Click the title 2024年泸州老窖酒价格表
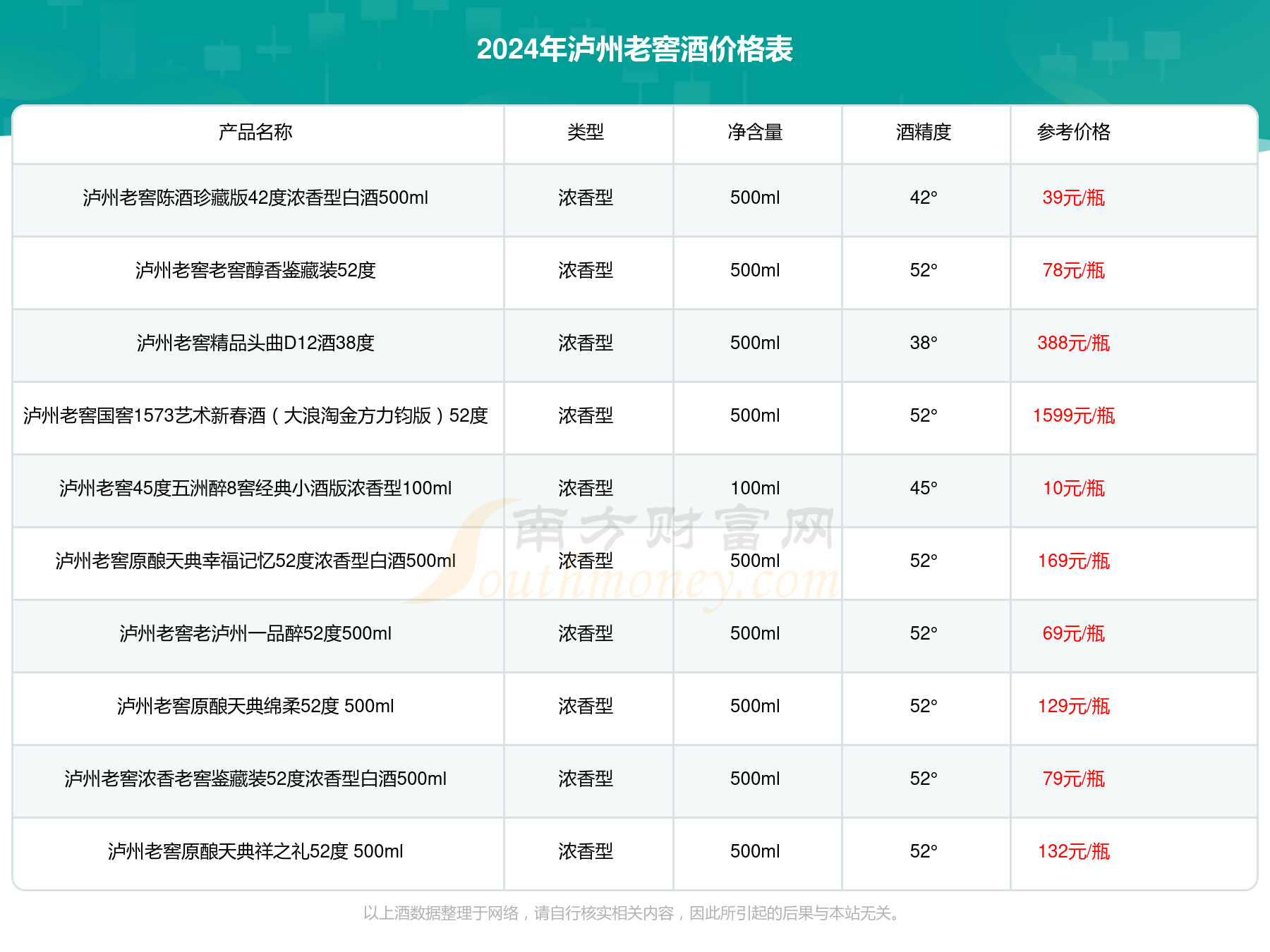 tap(634, 49)
